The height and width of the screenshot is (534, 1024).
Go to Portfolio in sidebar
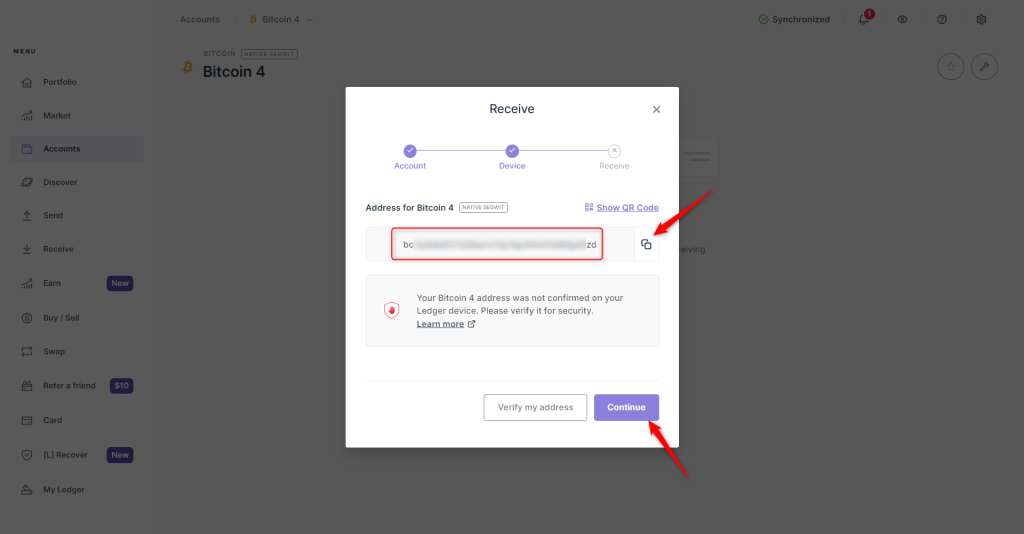point(60,82)
